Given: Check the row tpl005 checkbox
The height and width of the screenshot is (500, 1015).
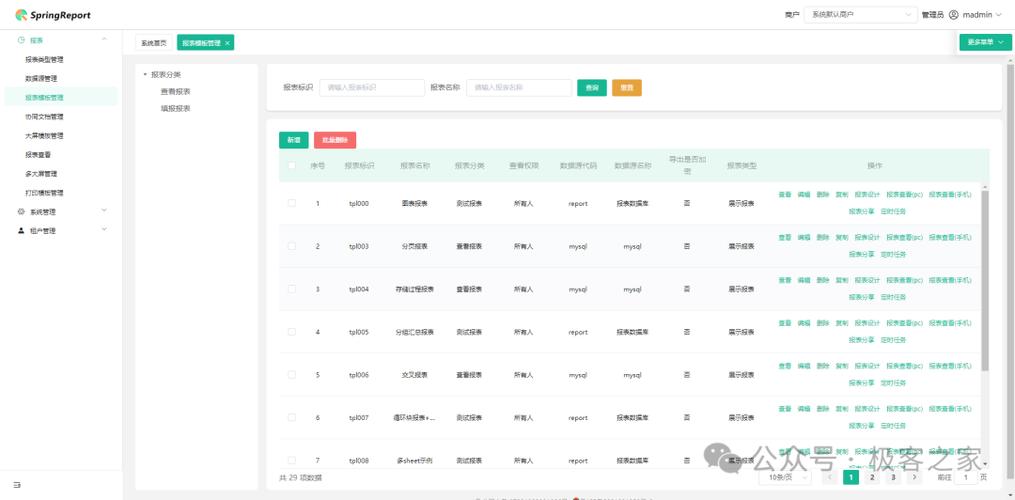Looking at the screenshot, I should 292,332.
